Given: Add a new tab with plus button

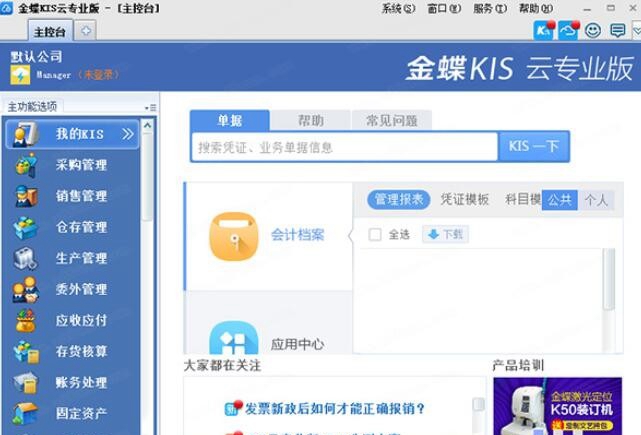Looking at the screenshot, I should click(x=85, y=31).
